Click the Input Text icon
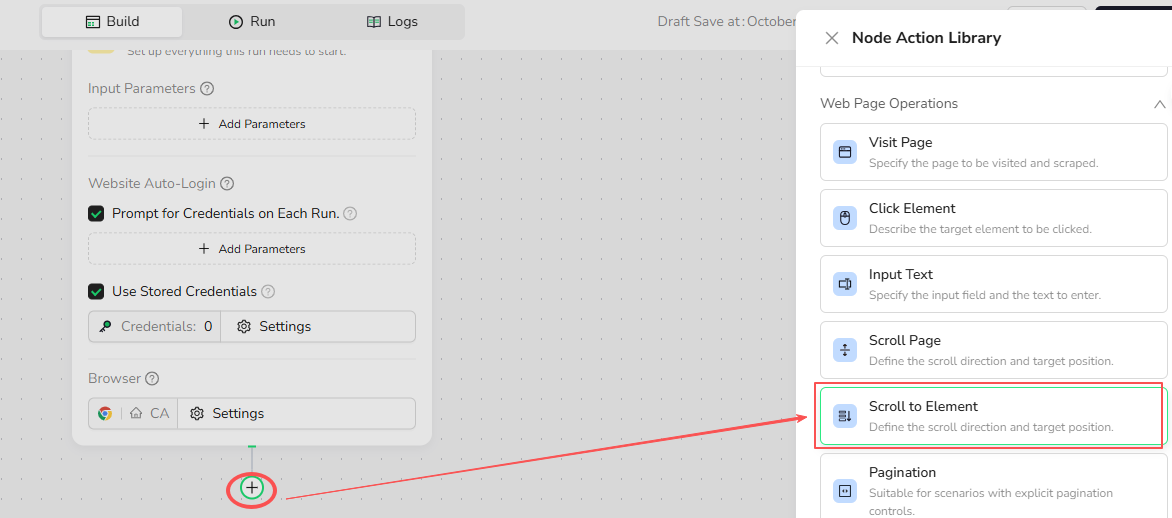Viewport: 1172px width, 518px height. 845,284
